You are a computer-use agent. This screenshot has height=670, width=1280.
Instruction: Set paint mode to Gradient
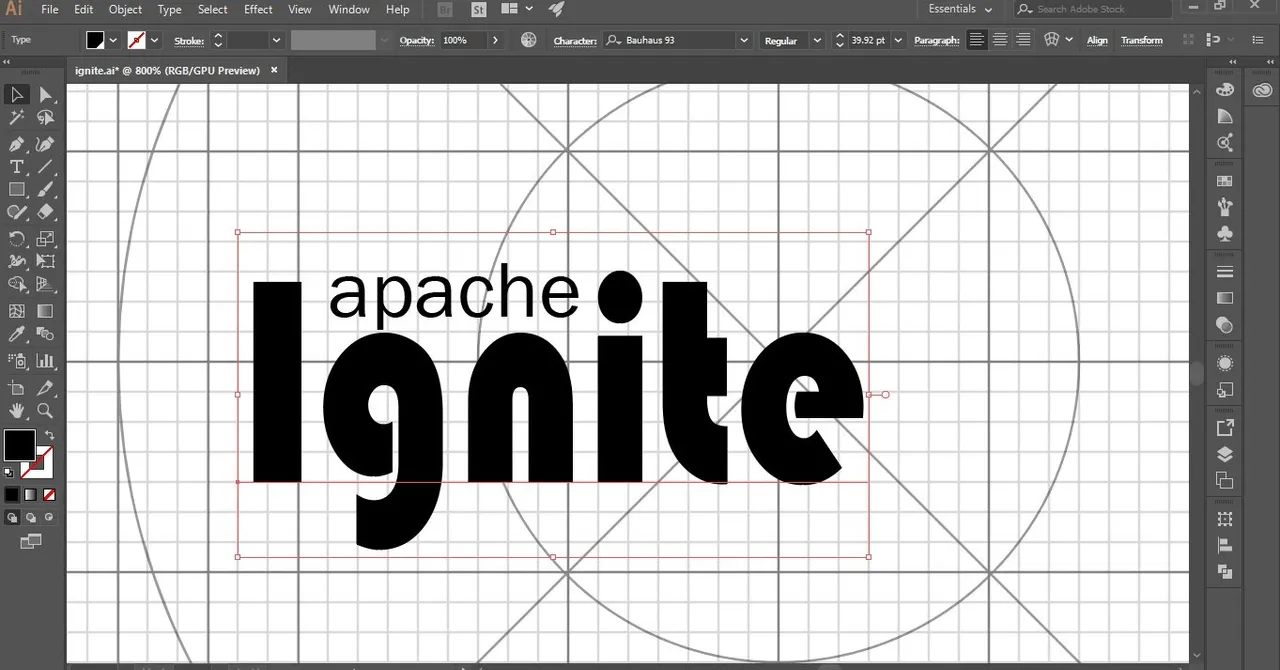click(30, 494)
